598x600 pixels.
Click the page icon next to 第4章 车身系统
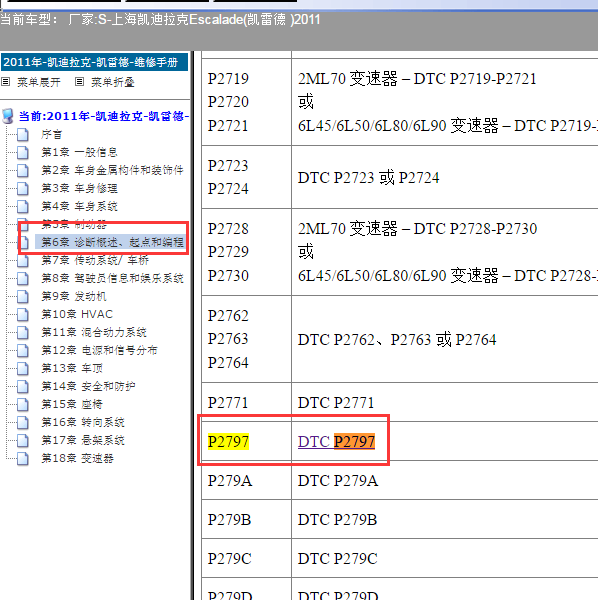click(23, 206)
